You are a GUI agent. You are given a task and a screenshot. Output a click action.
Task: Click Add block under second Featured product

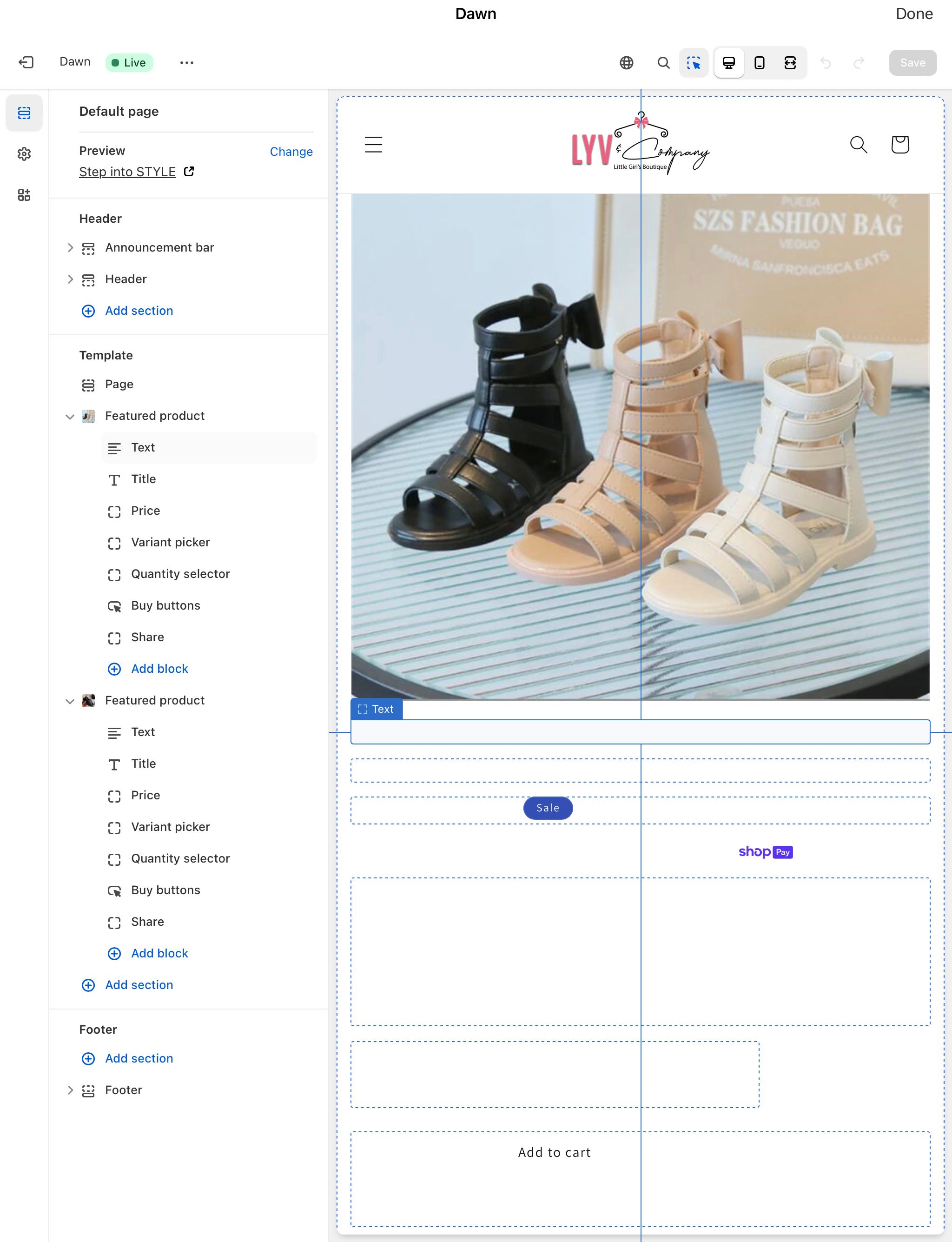point(159,953)
